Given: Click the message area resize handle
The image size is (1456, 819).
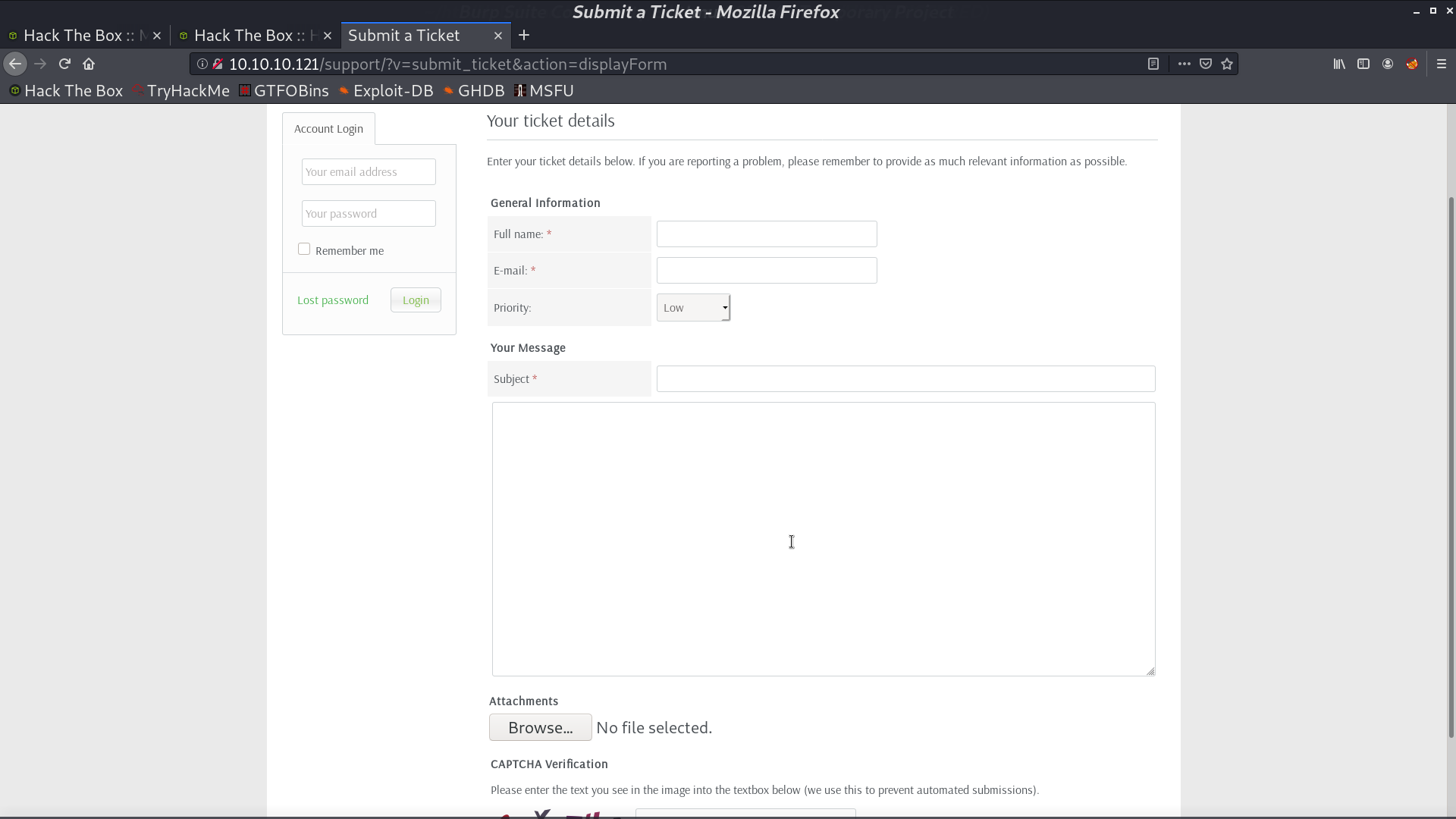Looking at the screenshot, I should tap(1150, 670).
